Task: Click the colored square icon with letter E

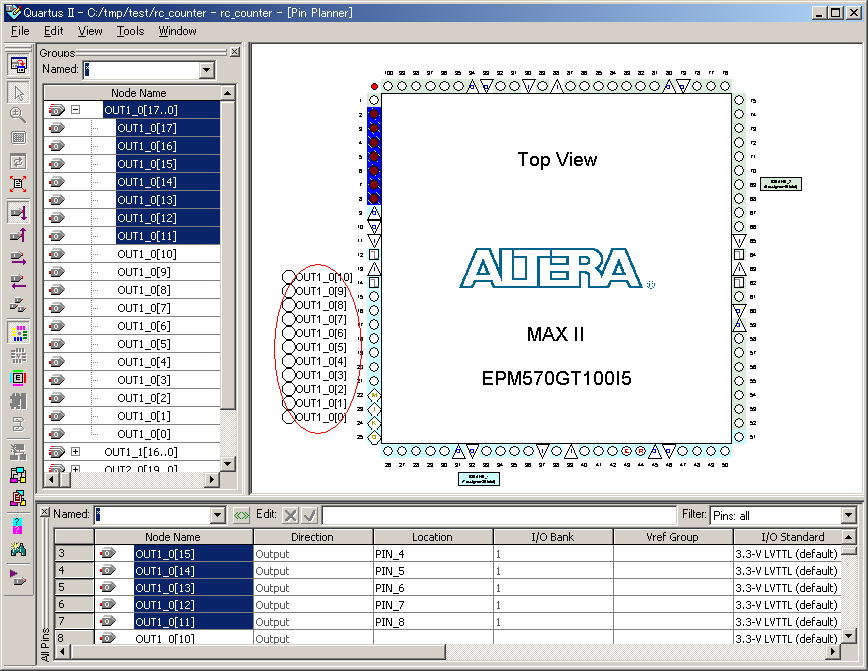Action: point(18,378)
